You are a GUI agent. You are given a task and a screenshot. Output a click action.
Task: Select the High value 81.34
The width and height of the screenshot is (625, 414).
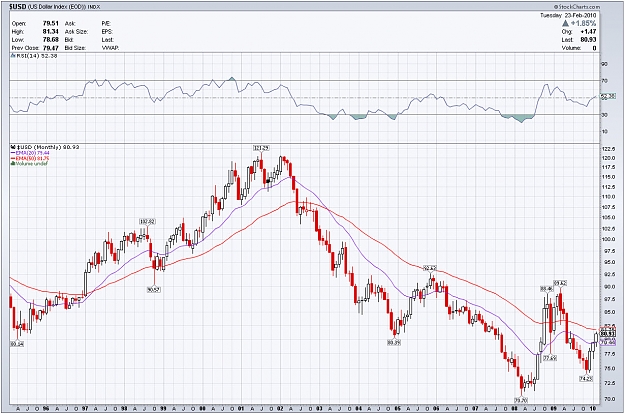pyautogui.click(x=51, y=31)
